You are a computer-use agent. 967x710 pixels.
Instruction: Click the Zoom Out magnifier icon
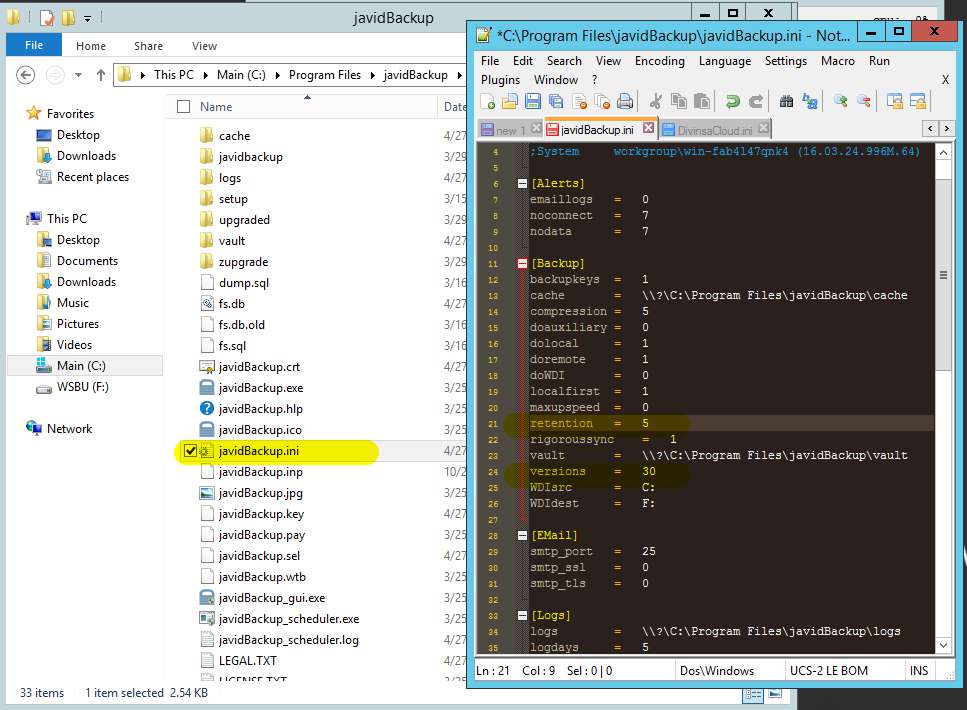click(863, 102)
